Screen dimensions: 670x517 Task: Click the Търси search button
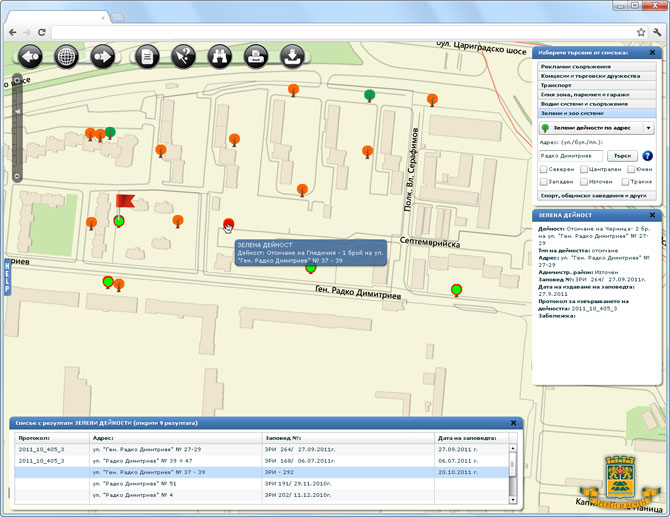pyautogui.click(x=622, y=156)
